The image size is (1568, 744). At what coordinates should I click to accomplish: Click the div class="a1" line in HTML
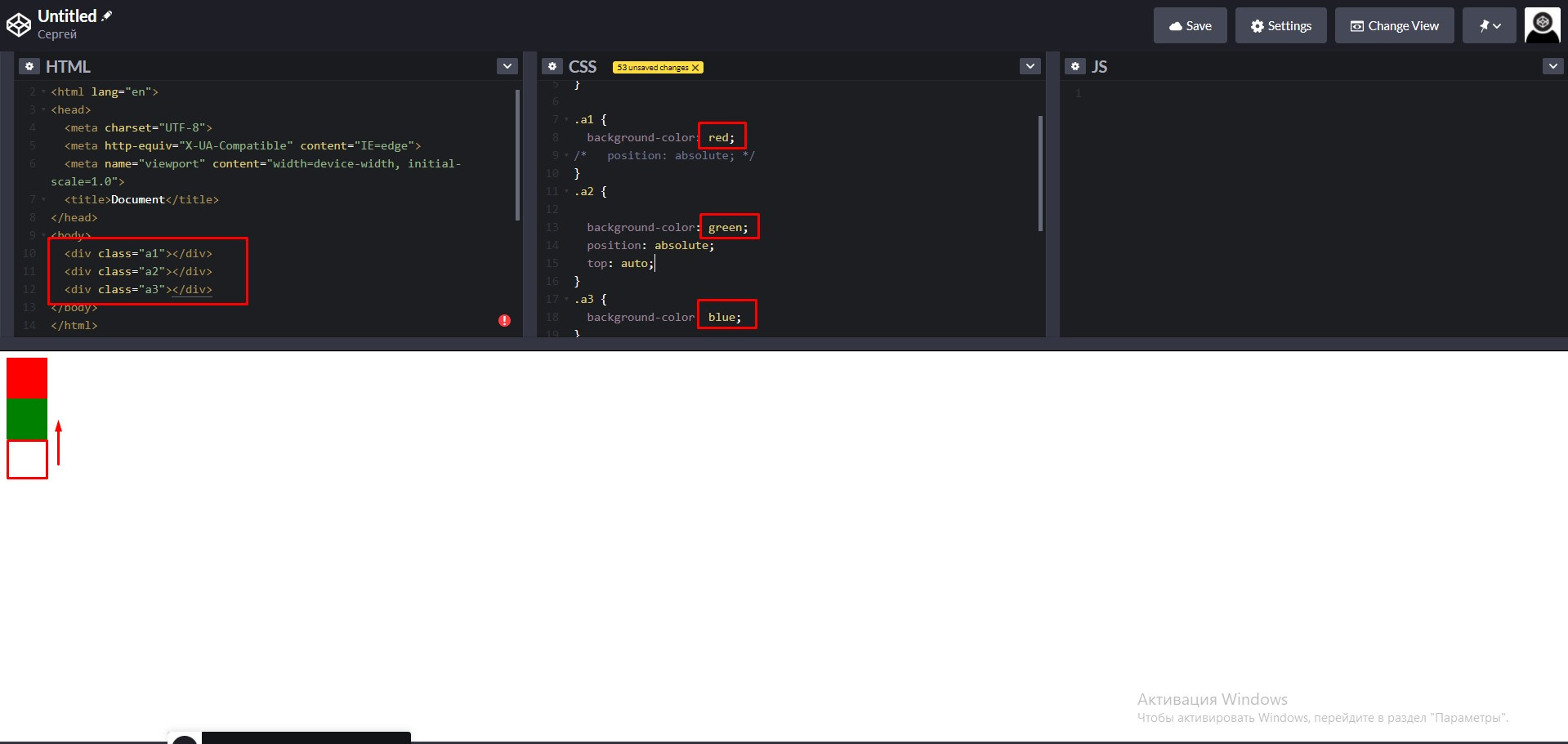coord(138,254)
